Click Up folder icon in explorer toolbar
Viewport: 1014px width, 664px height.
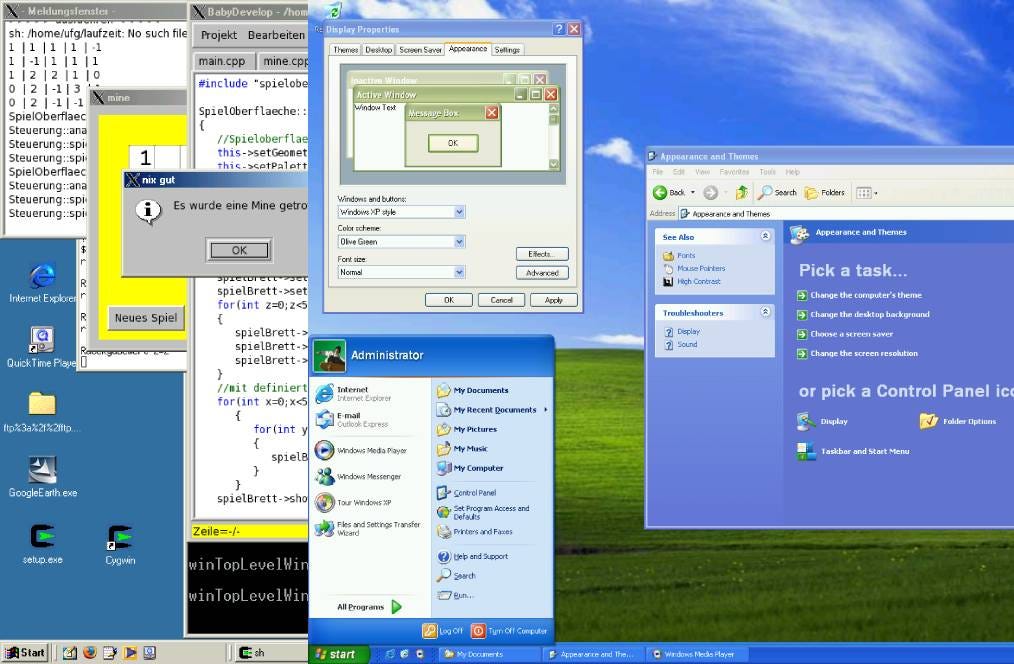(742, 193)
